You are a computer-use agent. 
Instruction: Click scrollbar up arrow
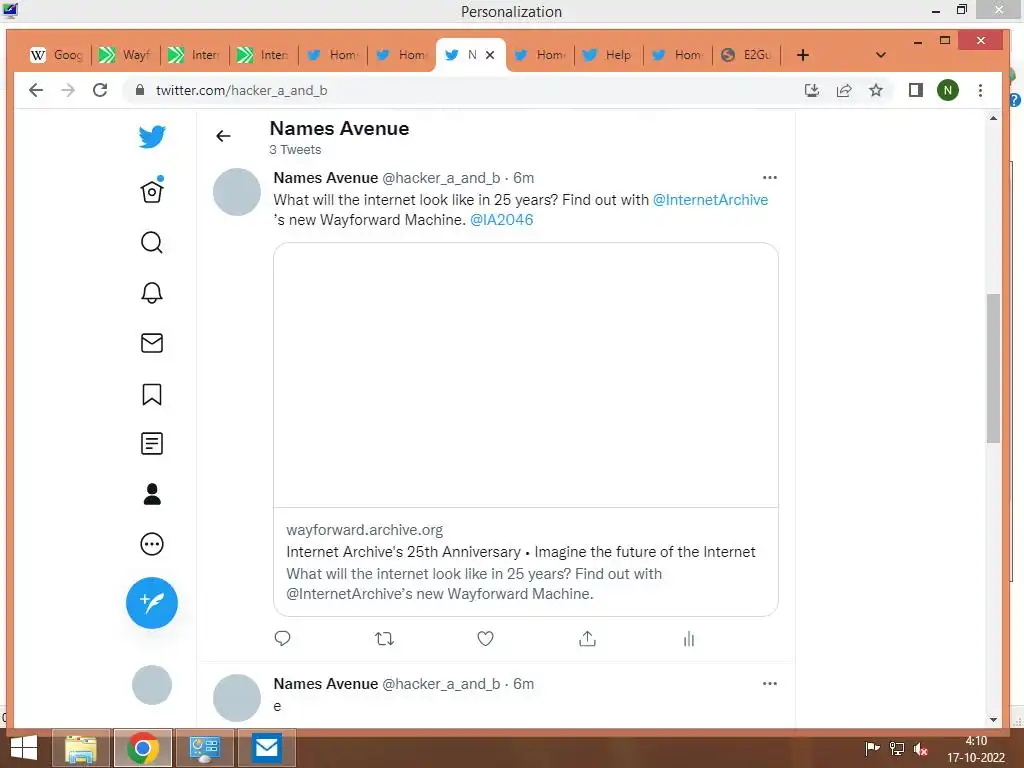(993, 118)
